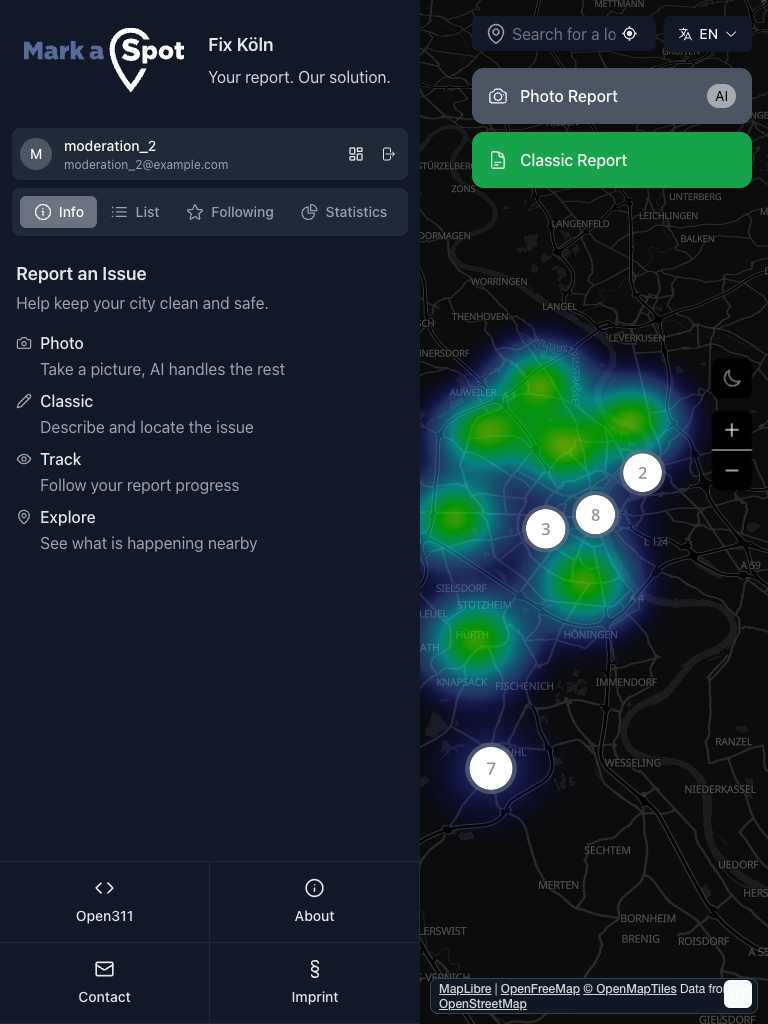Click the QR code icon beside moderation_2

[356, 154]
